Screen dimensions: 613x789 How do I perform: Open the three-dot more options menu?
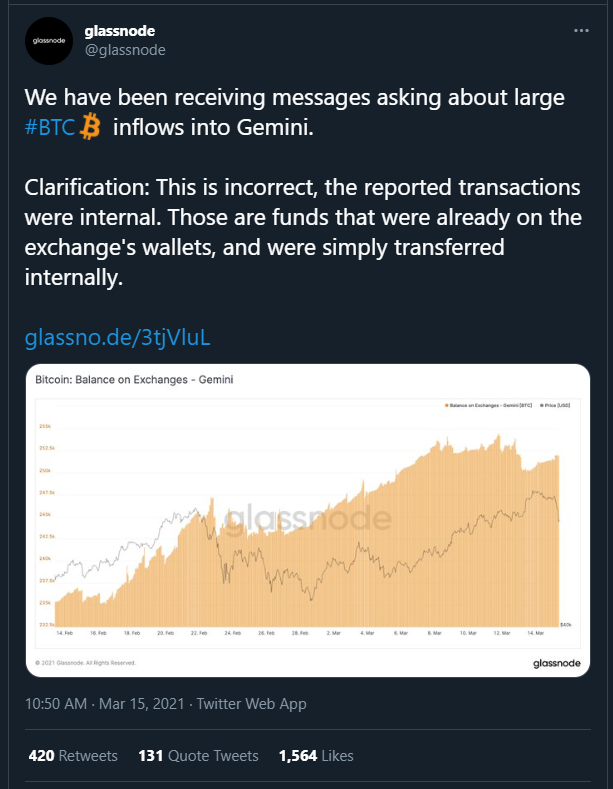(x=581, y=31)
